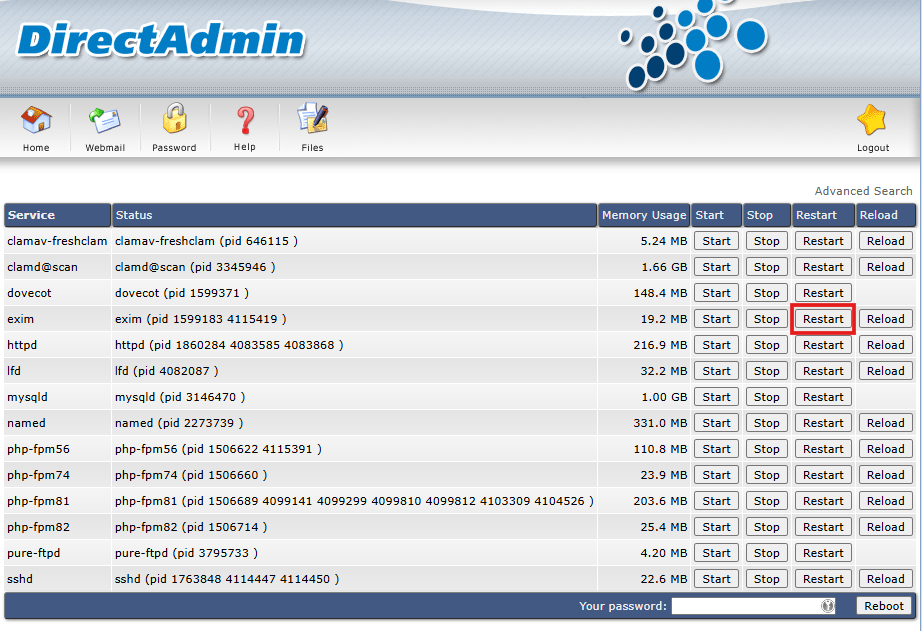Start the php-fpm56 service
Screen dimensions: 922x631
pyautogui.click(x=716, y=449)
